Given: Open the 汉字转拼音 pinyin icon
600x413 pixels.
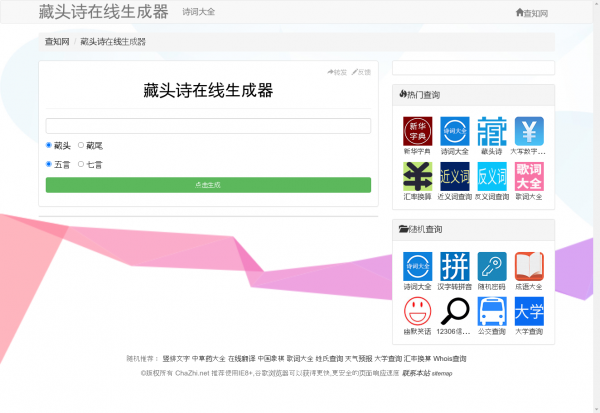Looking at the screenshot, I should coord(454,266).
